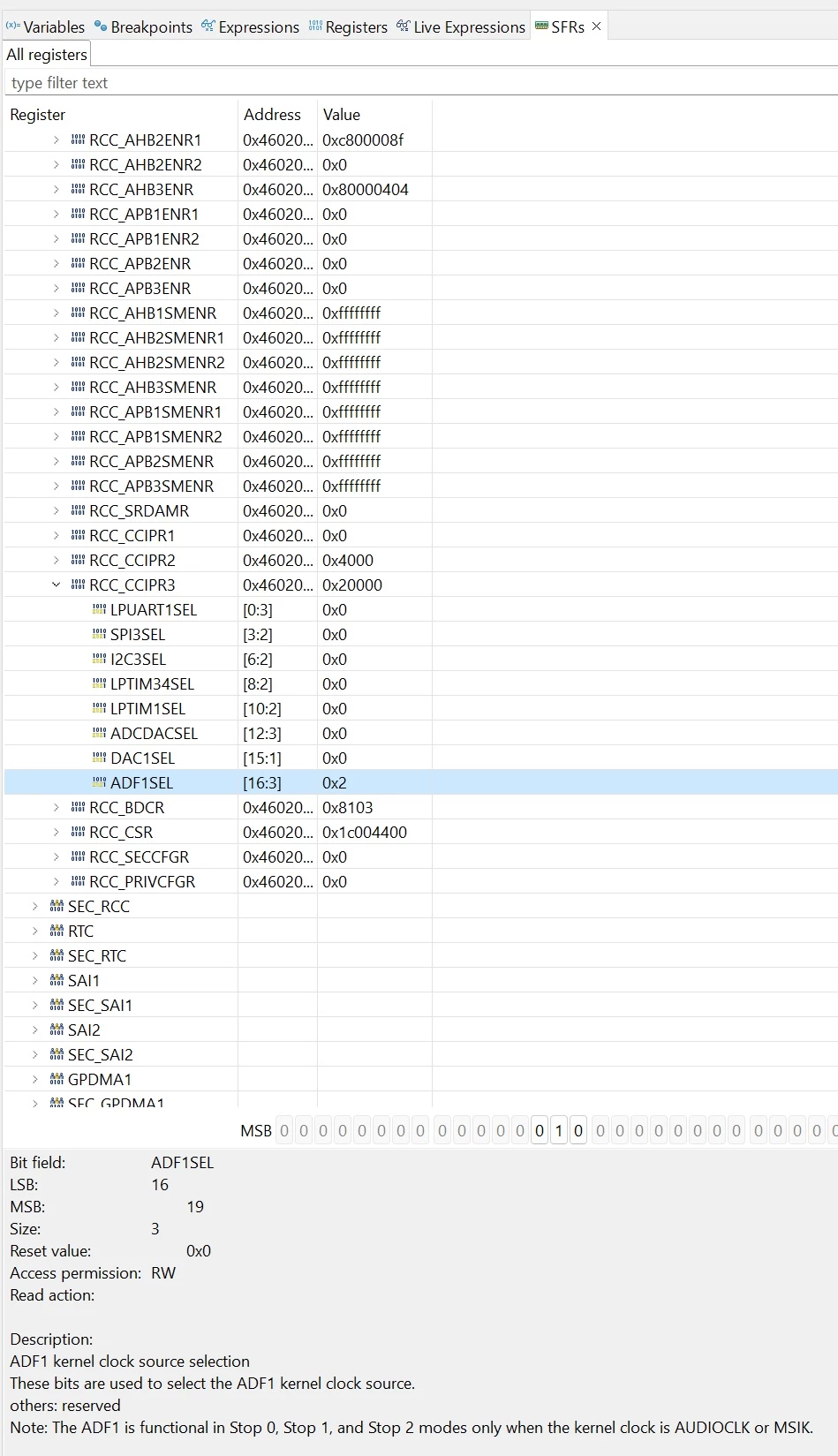Image resolution: width=838 pixels, height=1456 pixels.
Task: Expand the SEC_RCC peripheral
Action: [35, 906]
